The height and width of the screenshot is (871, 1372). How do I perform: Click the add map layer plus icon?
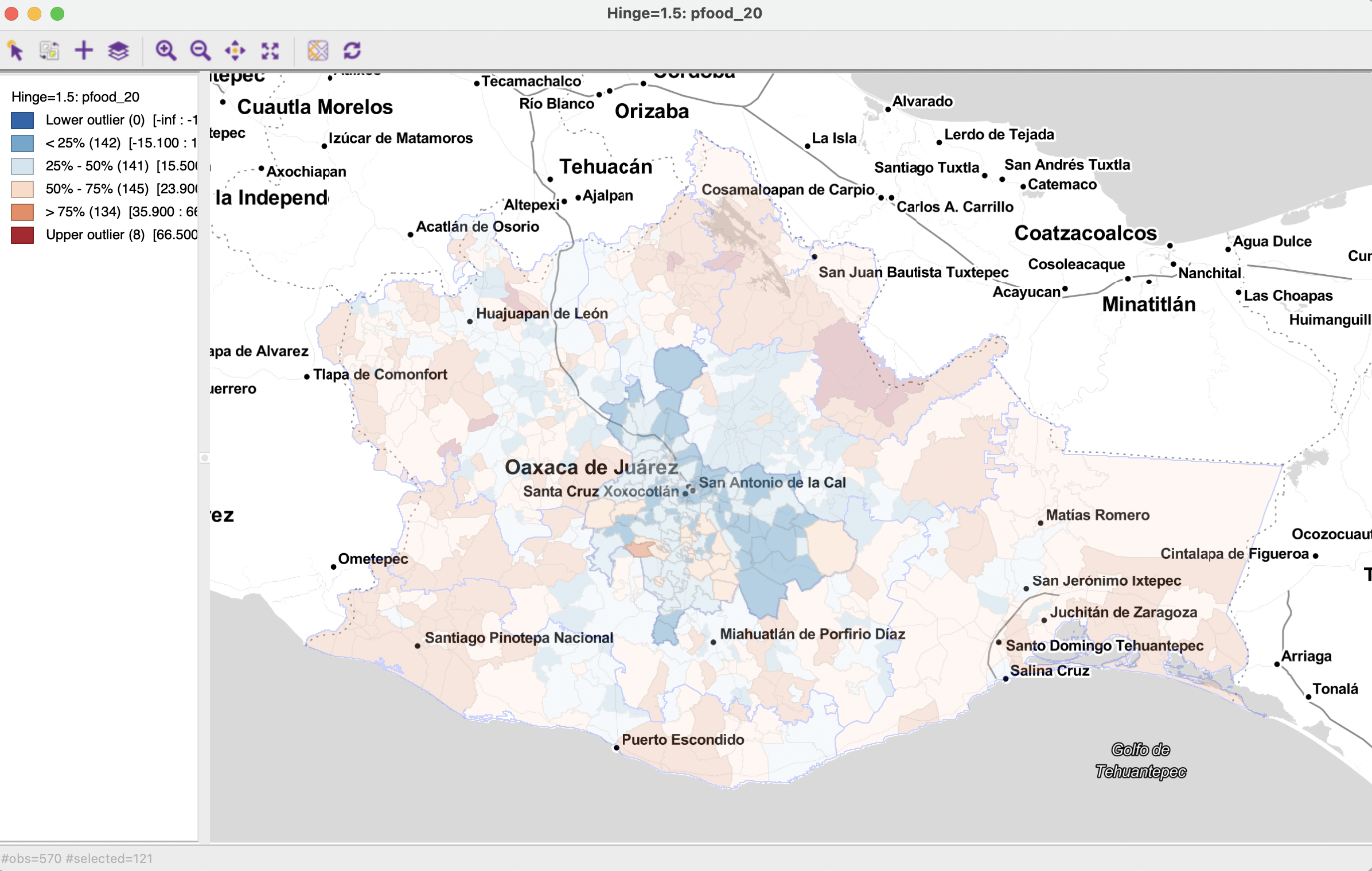84,50
